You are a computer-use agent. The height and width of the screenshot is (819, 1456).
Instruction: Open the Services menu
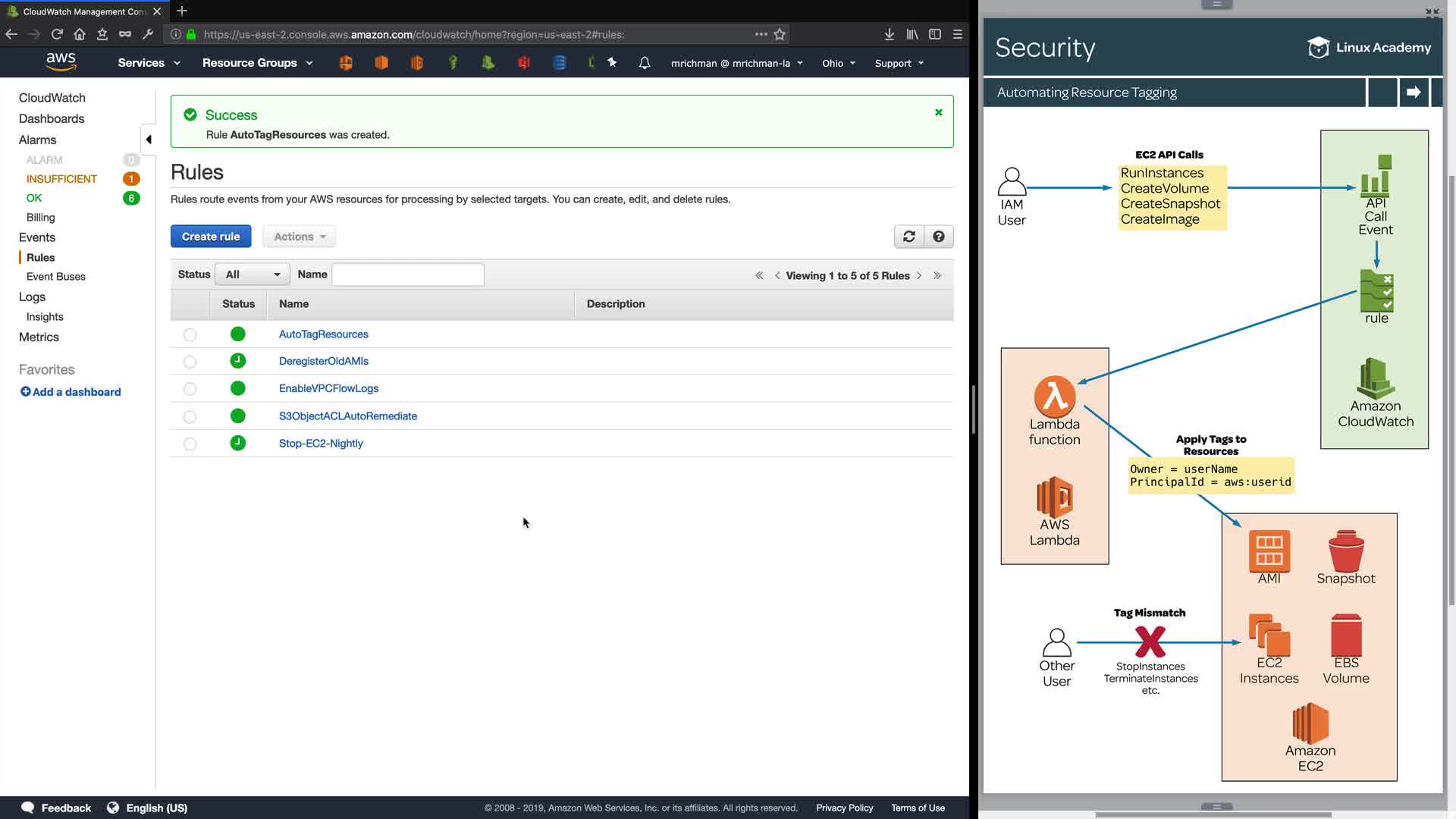(x=149, y=63)
